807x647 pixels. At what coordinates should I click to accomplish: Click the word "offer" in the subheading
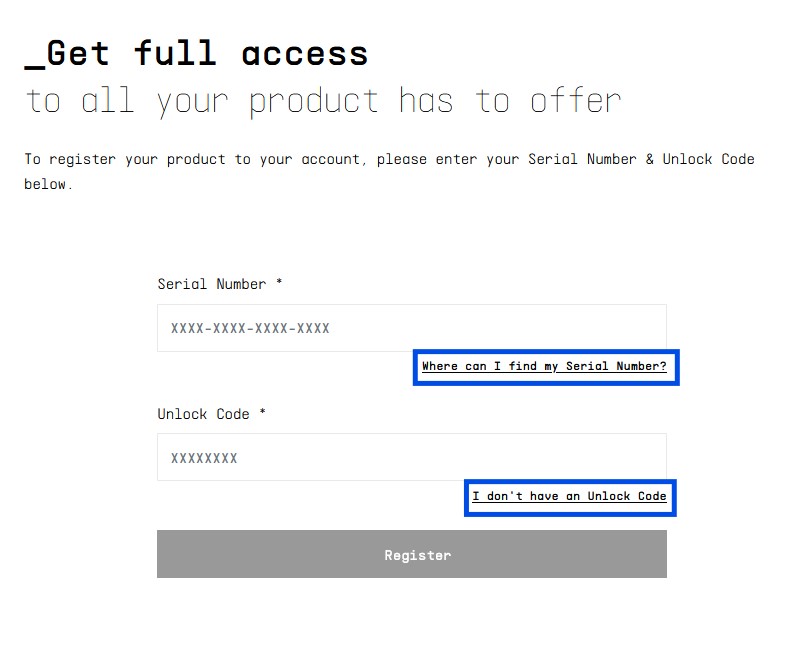click(x=576, y=101)
